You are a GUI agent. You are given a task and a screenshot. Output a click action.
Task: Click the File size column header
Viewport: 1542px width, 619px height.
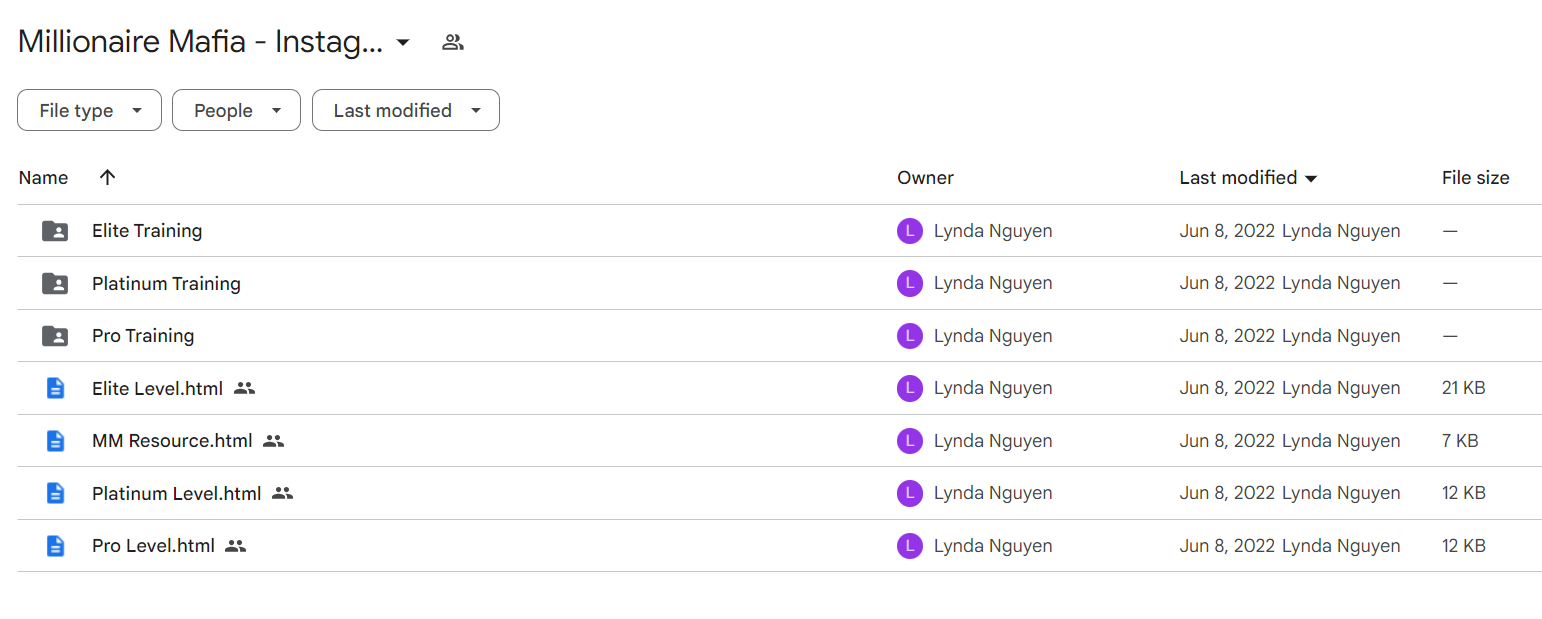coord(1475,178)
